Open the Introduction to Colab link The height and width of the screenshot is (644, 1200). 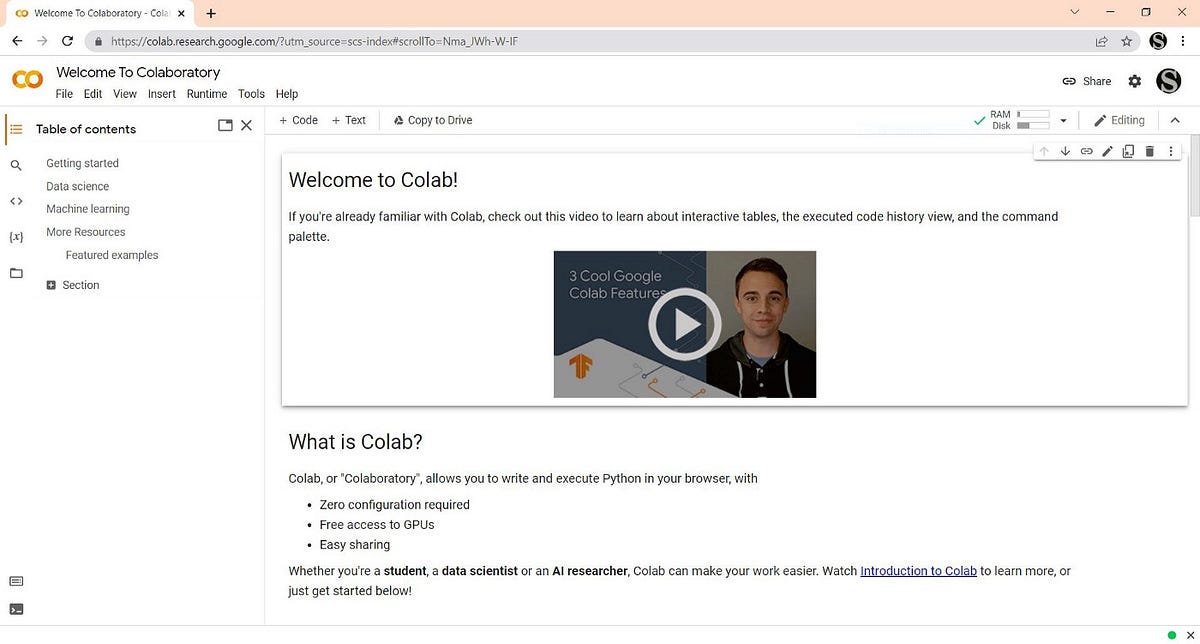click(x=917, y=570)
